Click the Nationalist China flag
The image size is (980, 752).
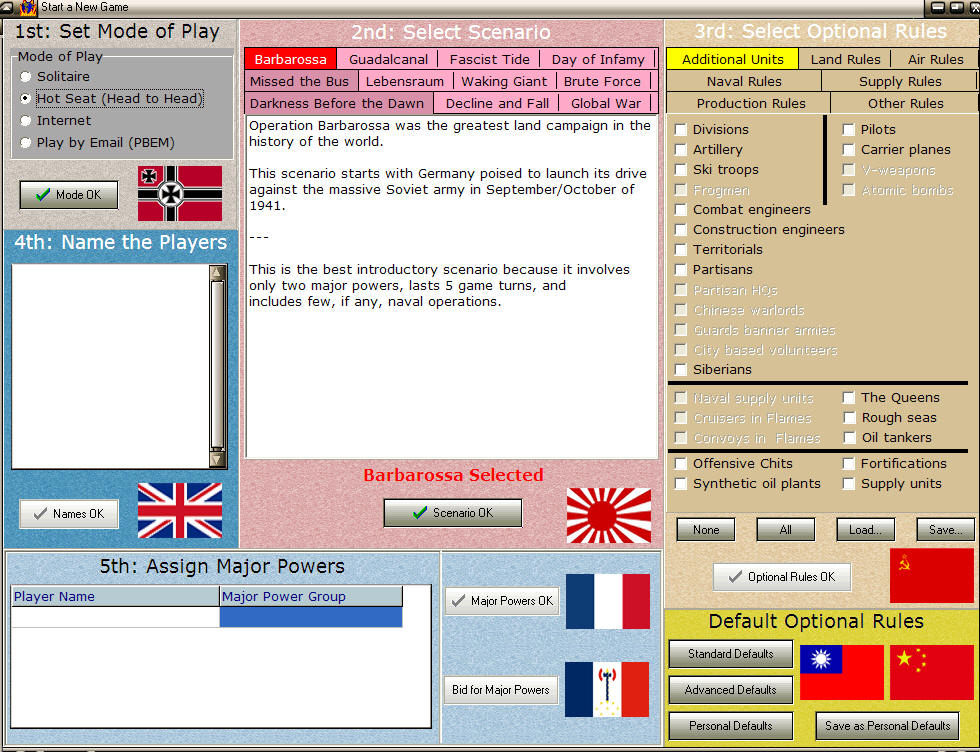click(x=841, y=673)
